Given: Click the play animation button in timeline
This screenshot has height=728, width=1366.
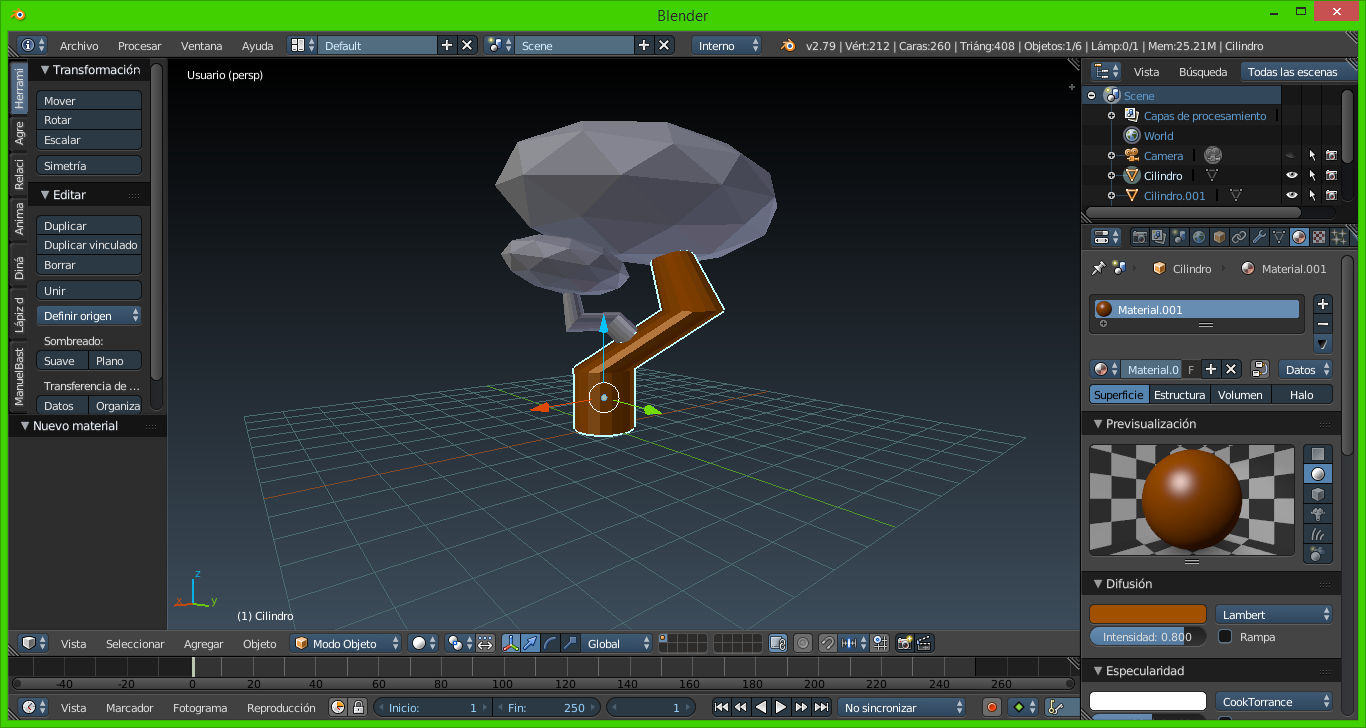Looking at the screenshot, I should tap(781, 707).
